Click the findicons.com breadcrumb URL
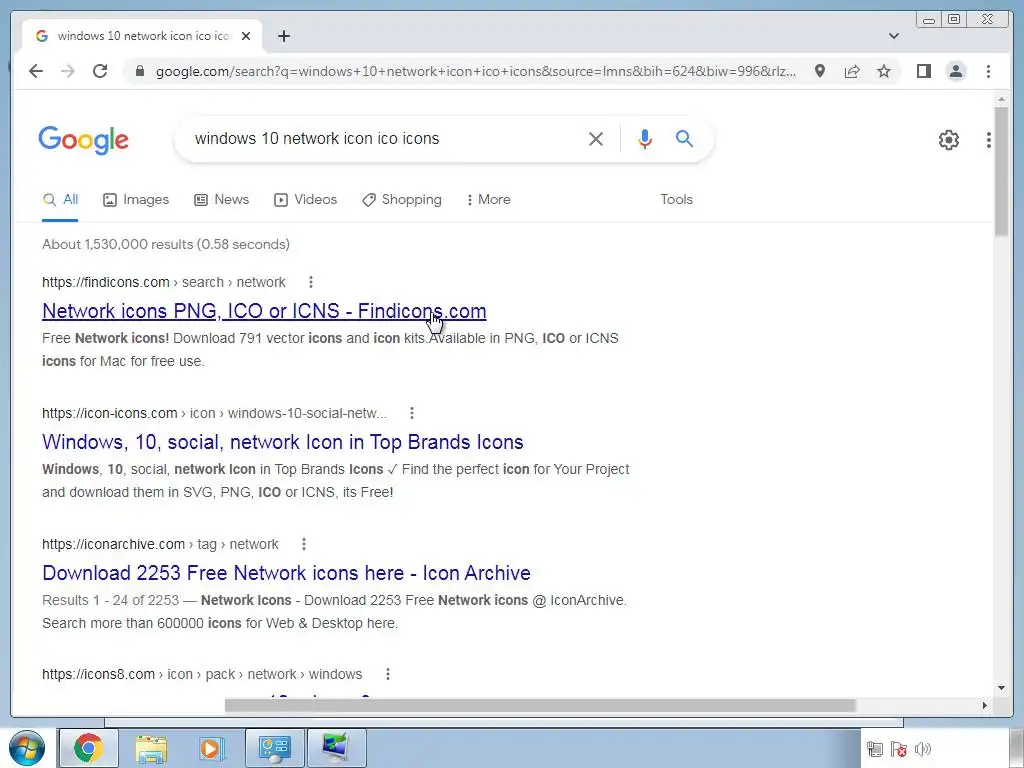 (x=164, y=282)
